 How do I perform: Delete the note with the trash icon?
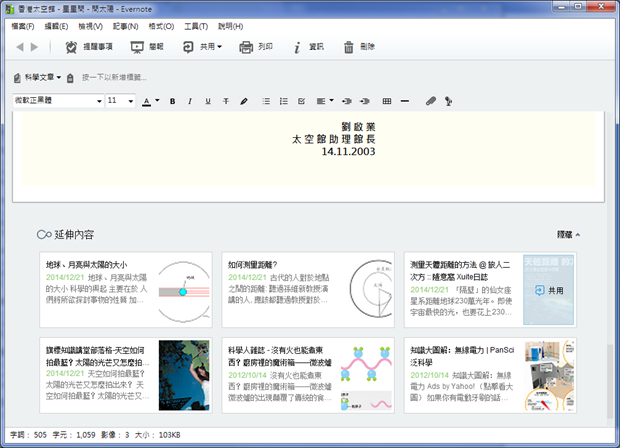click(x=348, y=47)
